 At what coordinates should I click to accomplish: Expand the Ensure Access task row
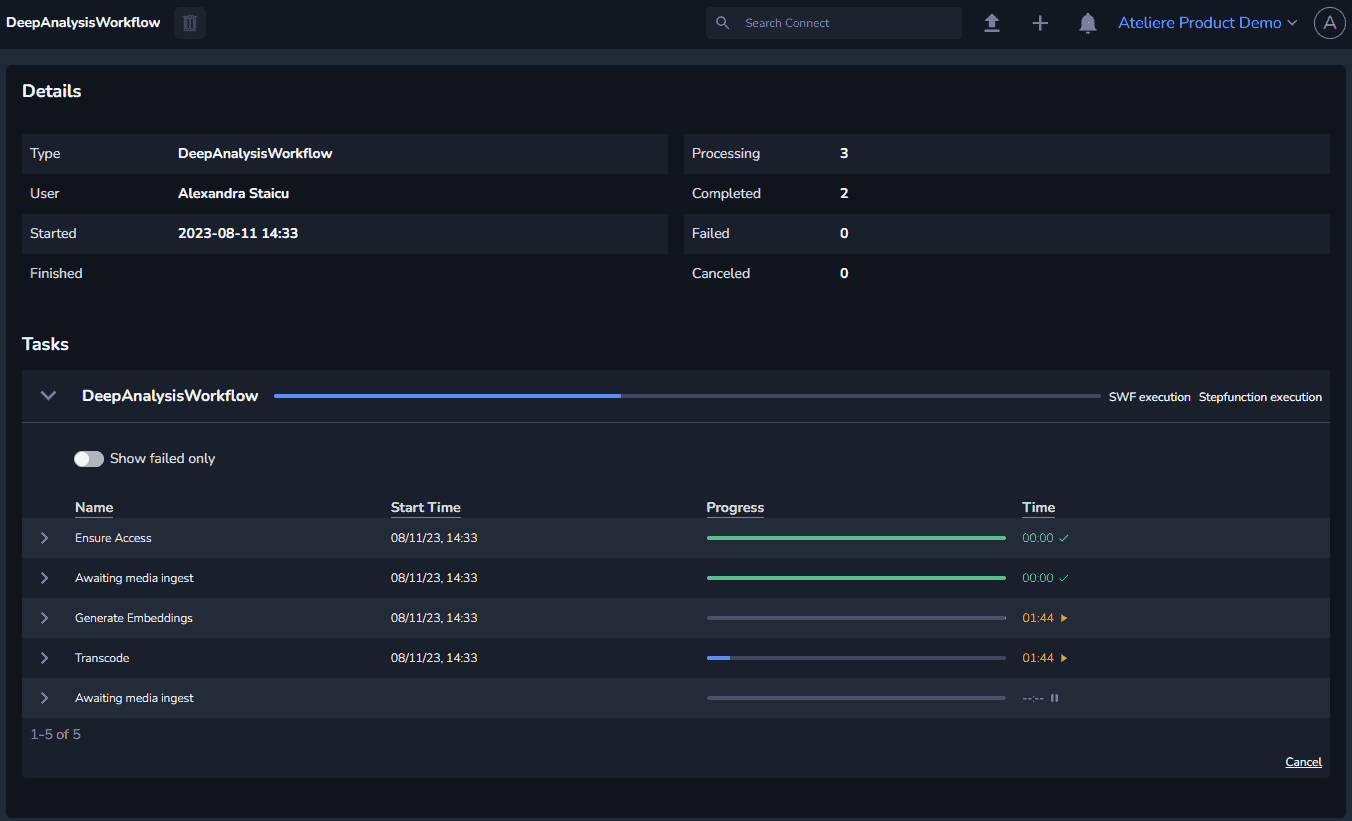pyautogui.click(x=44, y=538)
